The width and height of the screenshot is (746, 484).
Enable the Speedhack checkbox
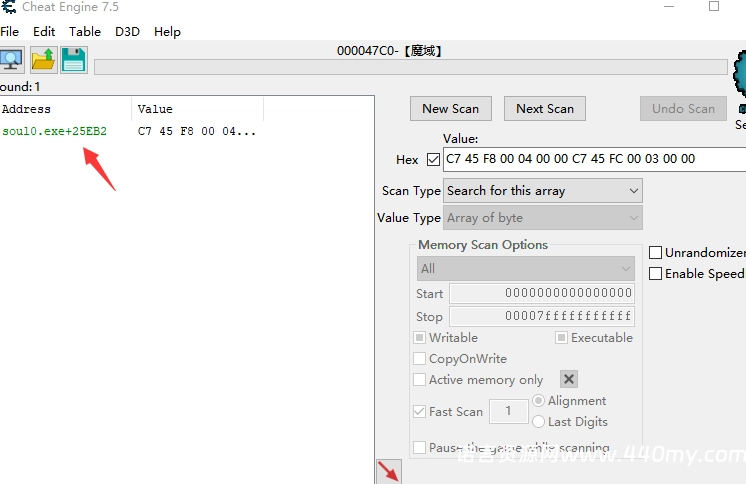[655, 274]
